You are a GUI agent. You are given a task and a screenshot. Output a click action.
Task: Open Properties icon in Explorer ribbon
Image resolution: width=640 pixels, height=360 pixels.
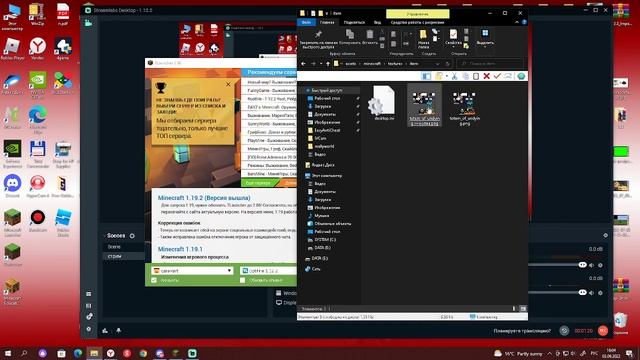click(x=453, y=34)
